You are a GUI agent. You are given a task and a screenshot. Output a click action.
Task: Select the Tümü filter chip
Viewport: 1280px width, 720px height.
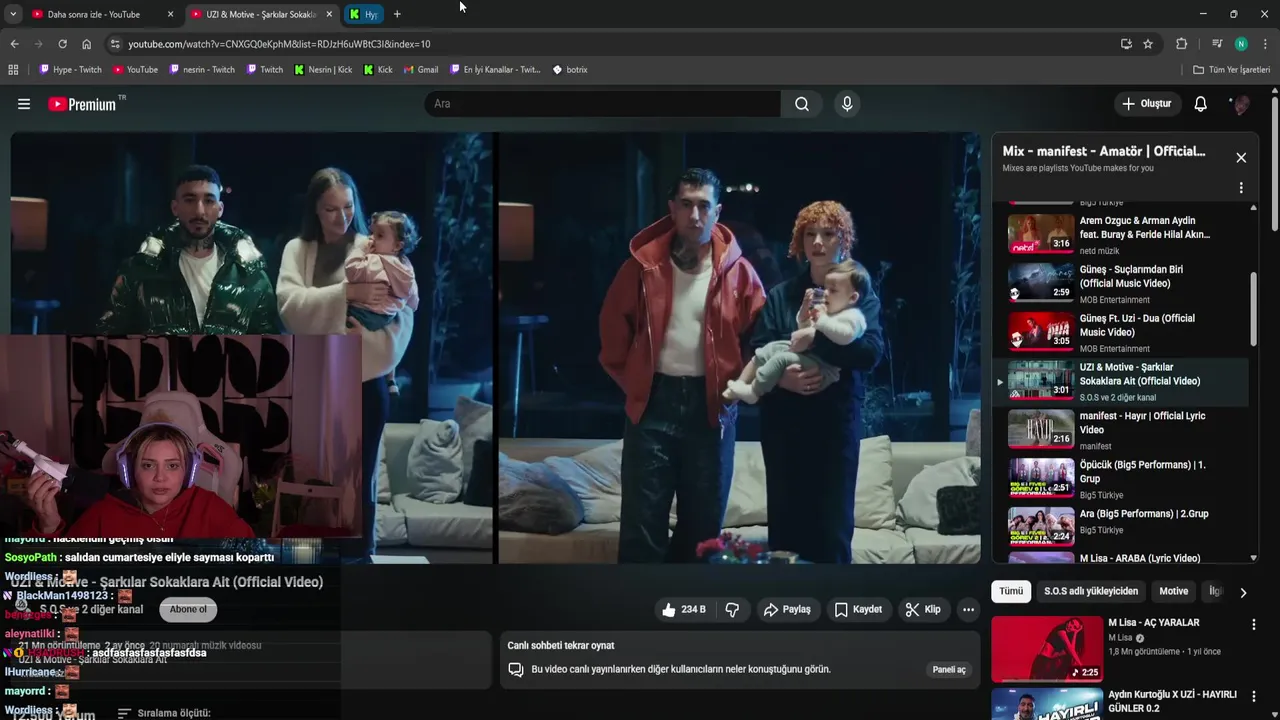point(1011,591)
